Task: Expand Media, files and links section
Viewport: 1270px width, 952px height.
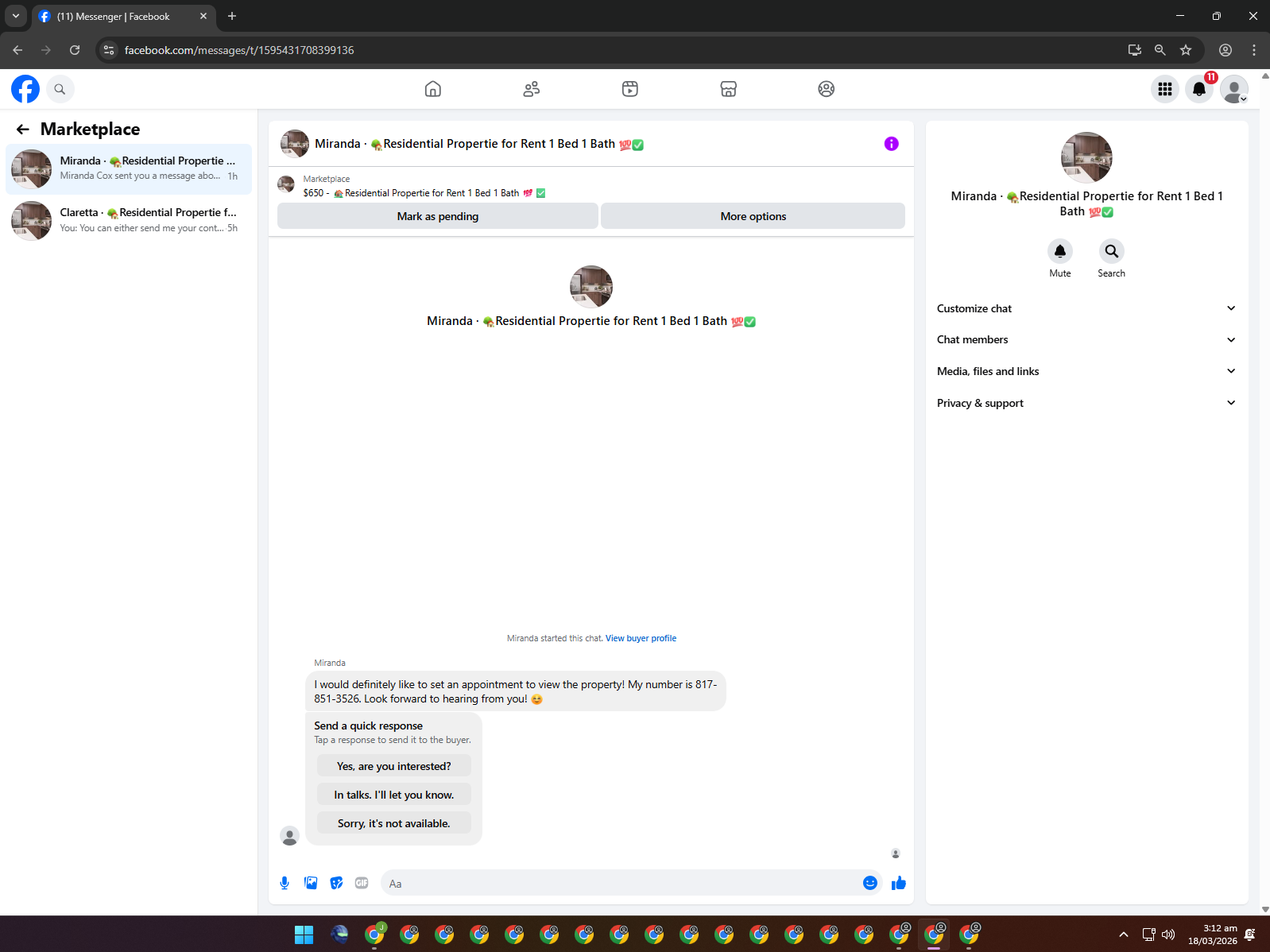Action: pos(1087,371)
